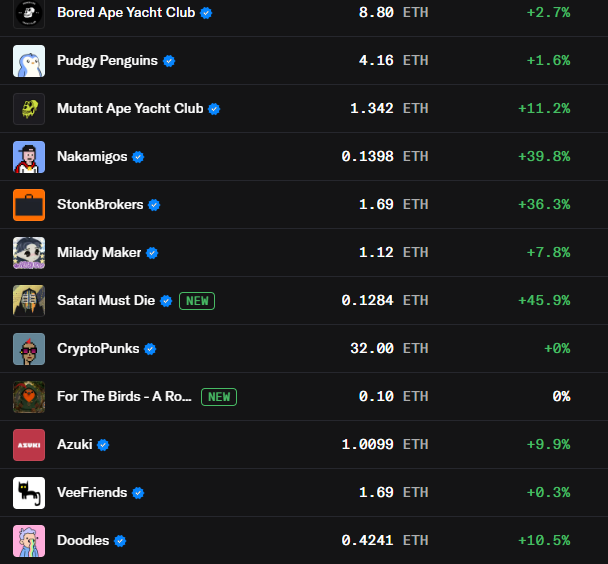Viewport: 608px width, 564px height.
Task: Click the 0.1284 ETH price value
Action: point(385,301)
